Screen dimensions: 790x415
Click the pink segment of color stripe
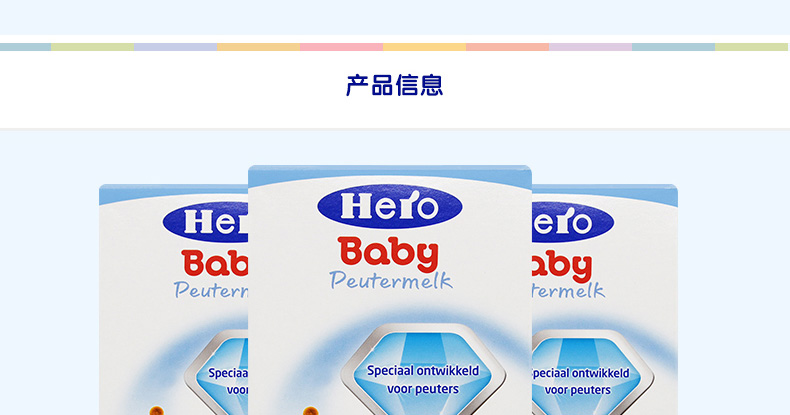point(342,47)
